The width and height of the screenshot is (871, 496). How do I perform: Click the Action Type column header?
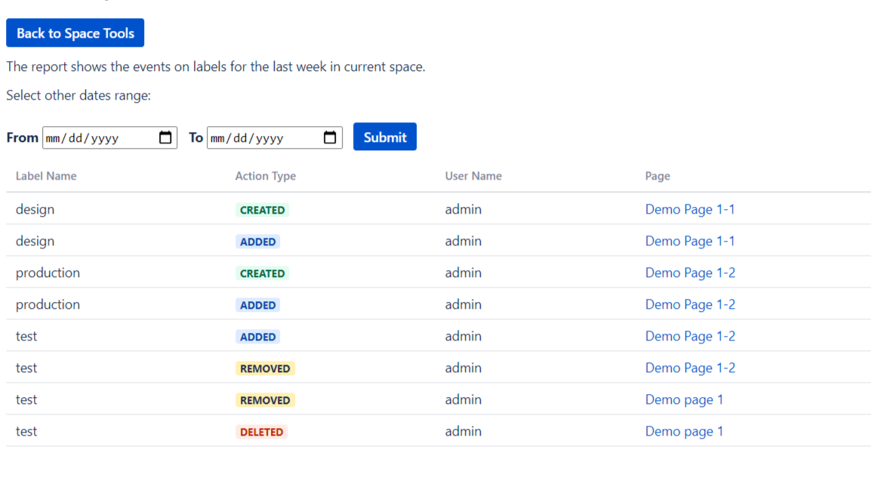(x=265, y=176)
